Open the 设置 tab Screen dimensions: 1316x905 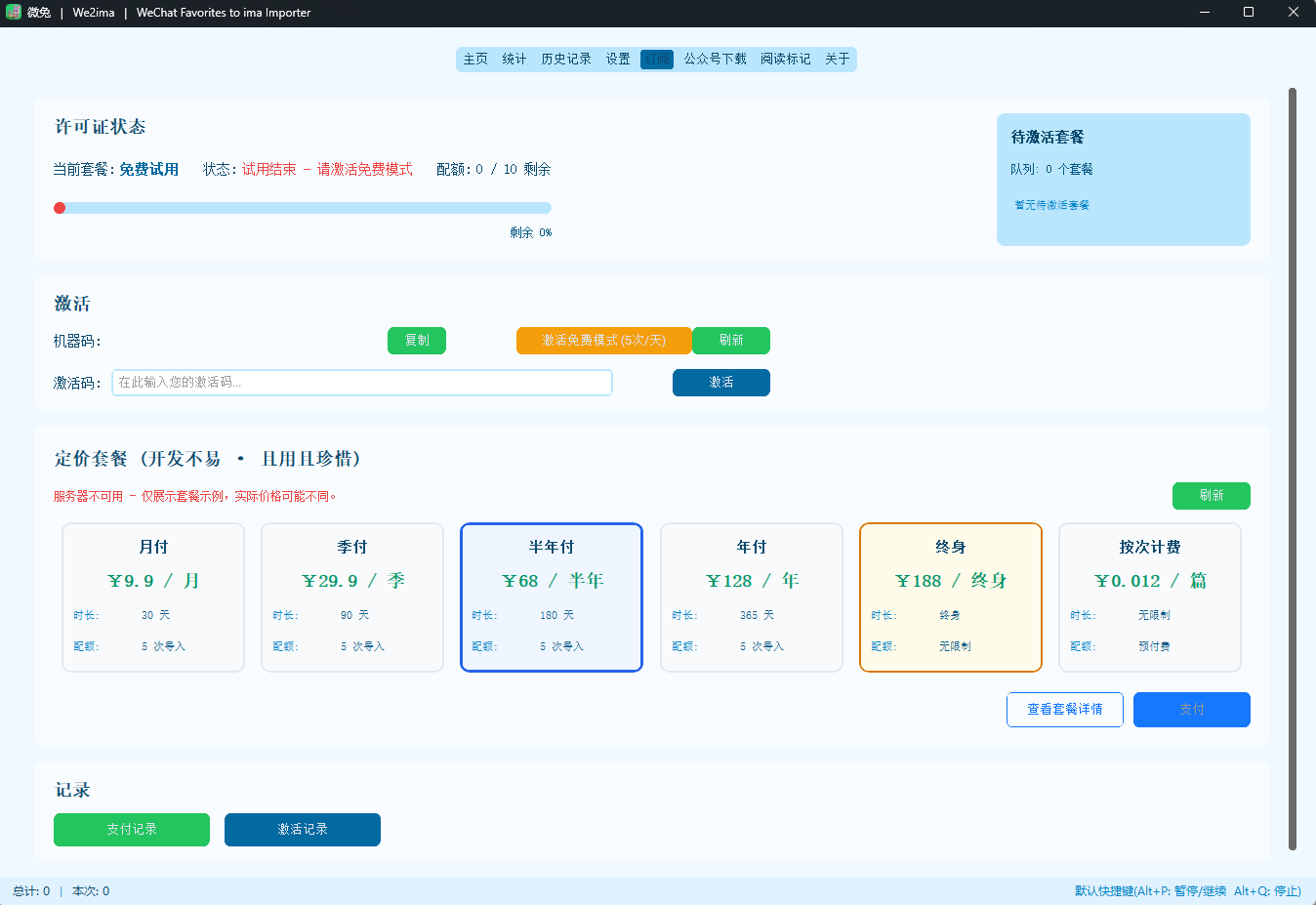(x=618, y=60)
